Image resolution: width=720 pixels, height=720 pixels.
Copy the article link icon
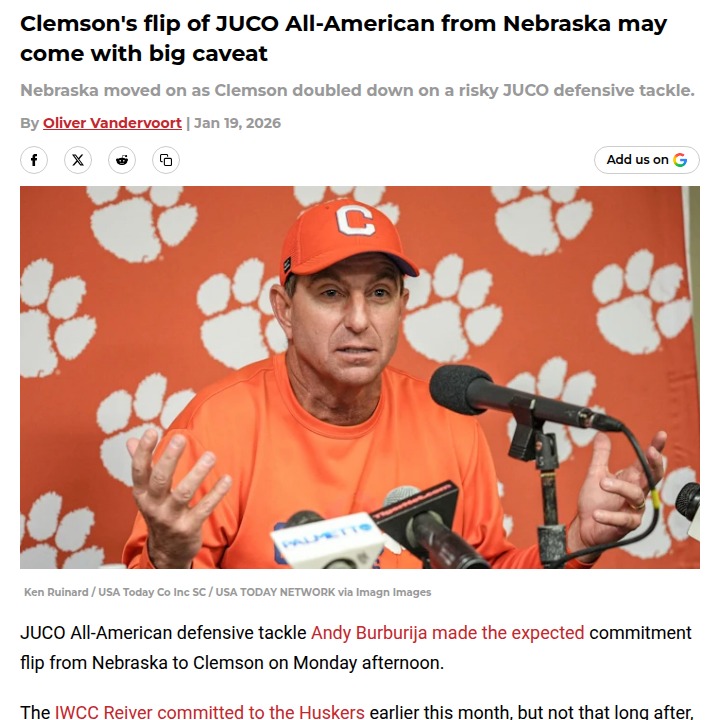tap(166, 160)
